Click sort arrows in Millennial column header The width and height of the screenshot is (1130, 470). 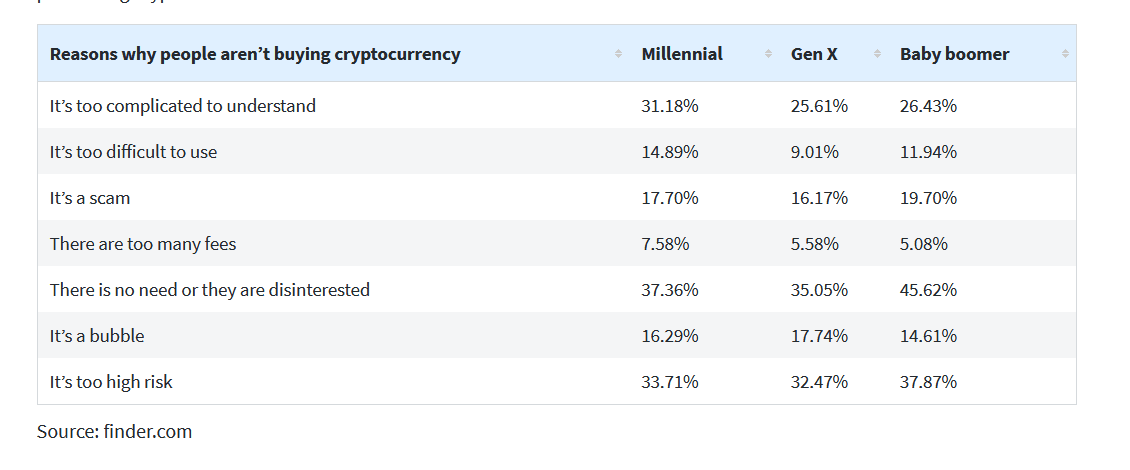coord(768,54)
